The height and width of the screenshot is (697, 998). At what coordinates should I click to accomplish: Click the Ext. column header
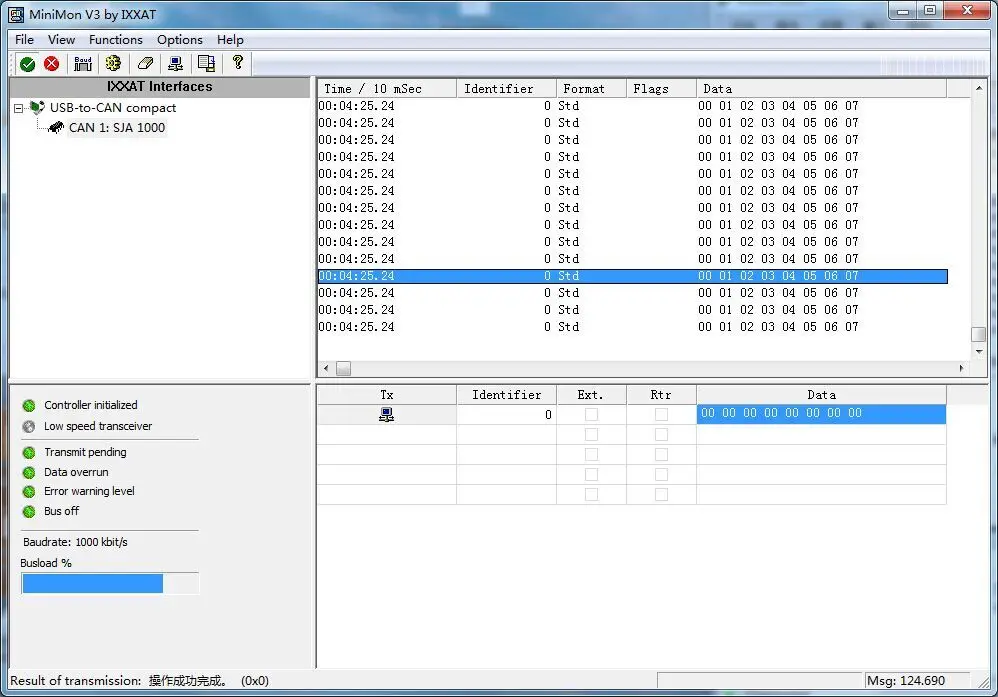(x=591, y=395)
